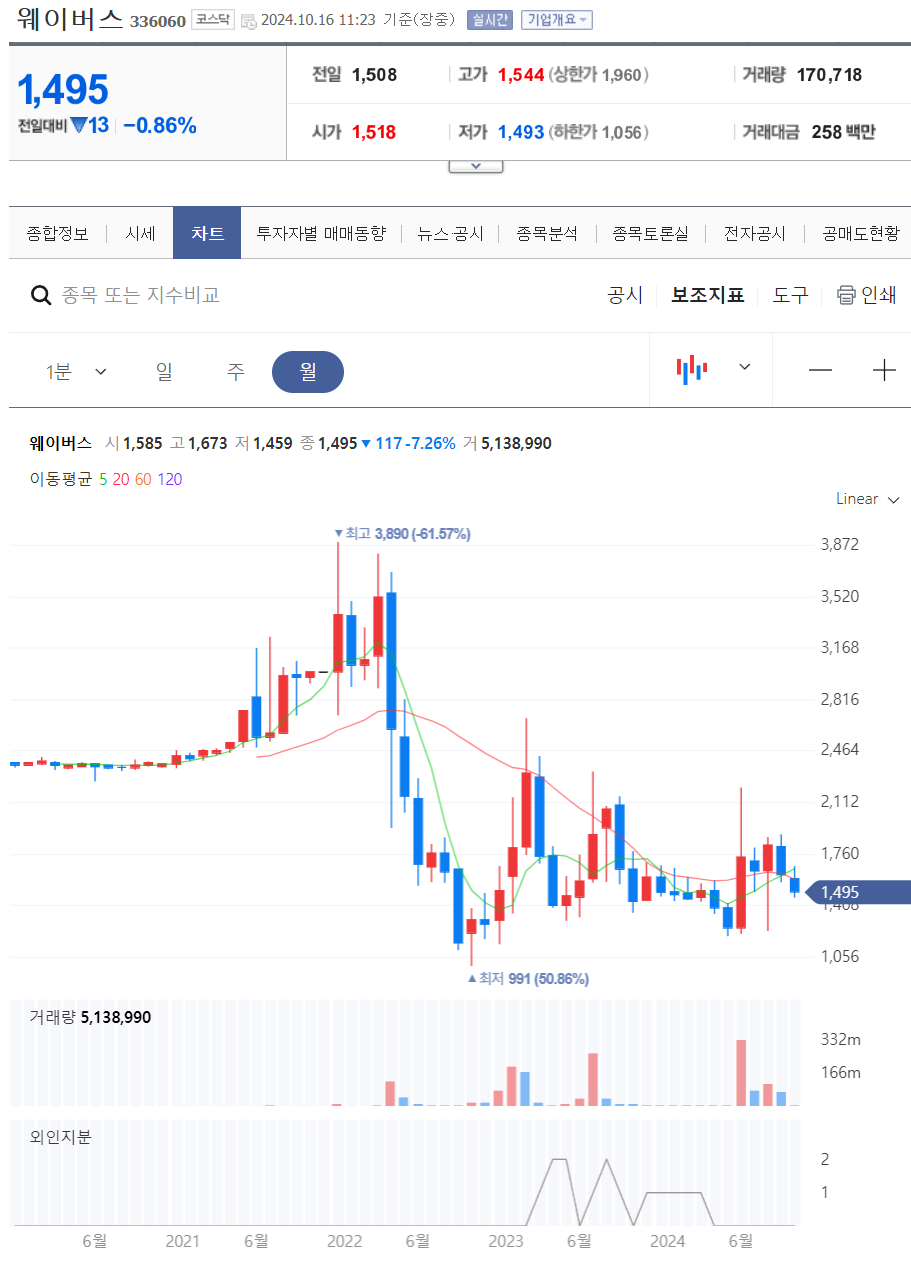Expand the 1분 minute interval dropdown
This screenshot has height=1262, width=911.
tap(76, 372)
